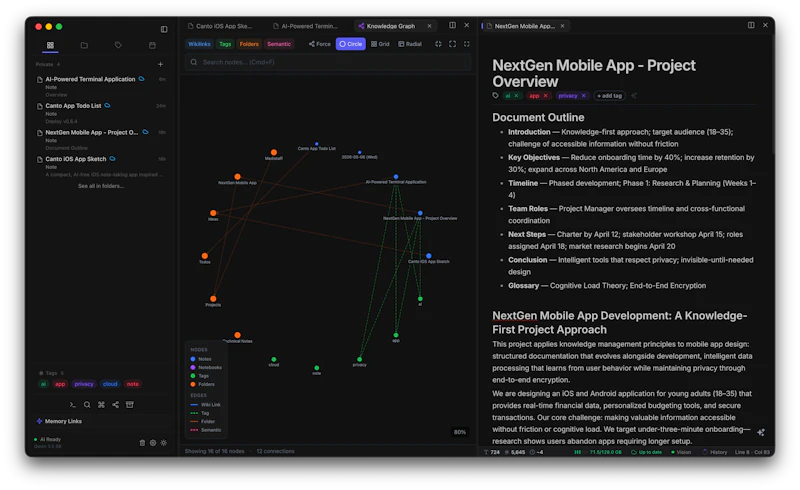The width and height of the screenshot is (800, 490).
Task: Click the fit-to-screen graph icon
Action: pos(453,44)
